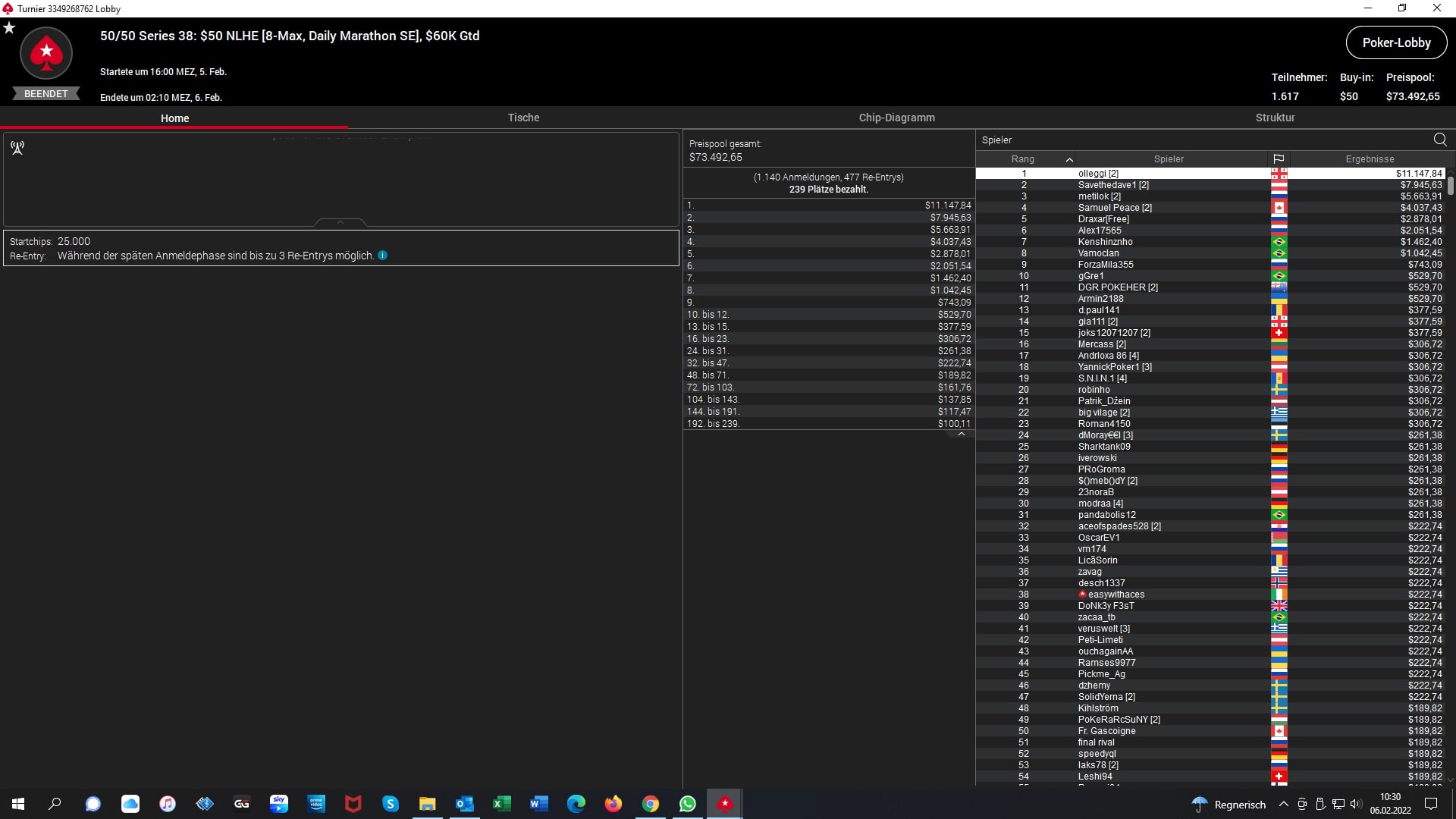Click the Poker-Lobby button
Screen dimensions: 1456x819
[x=1396, y=42]
